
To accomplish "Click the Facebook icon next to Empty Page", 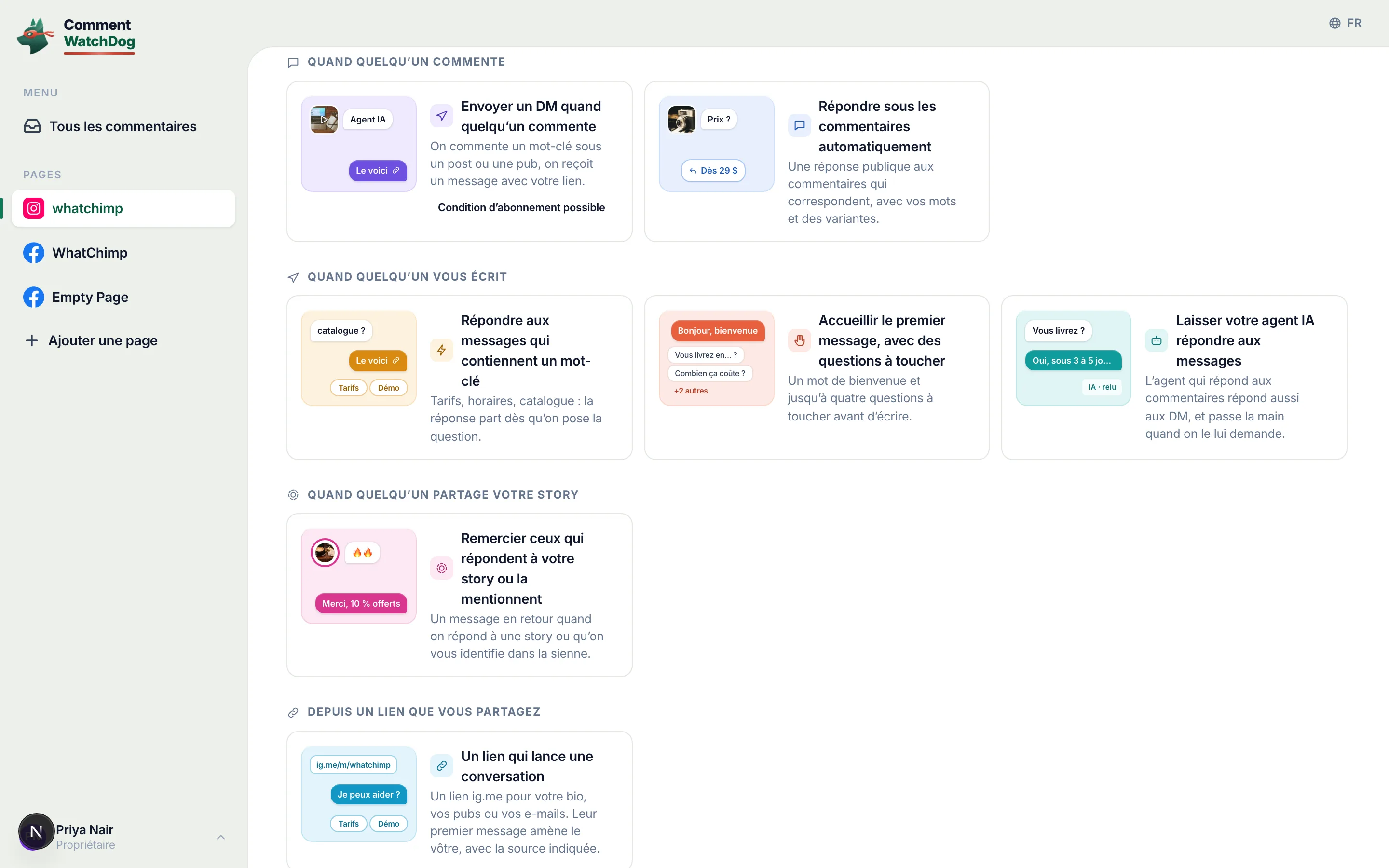I will tap(34, 297).
